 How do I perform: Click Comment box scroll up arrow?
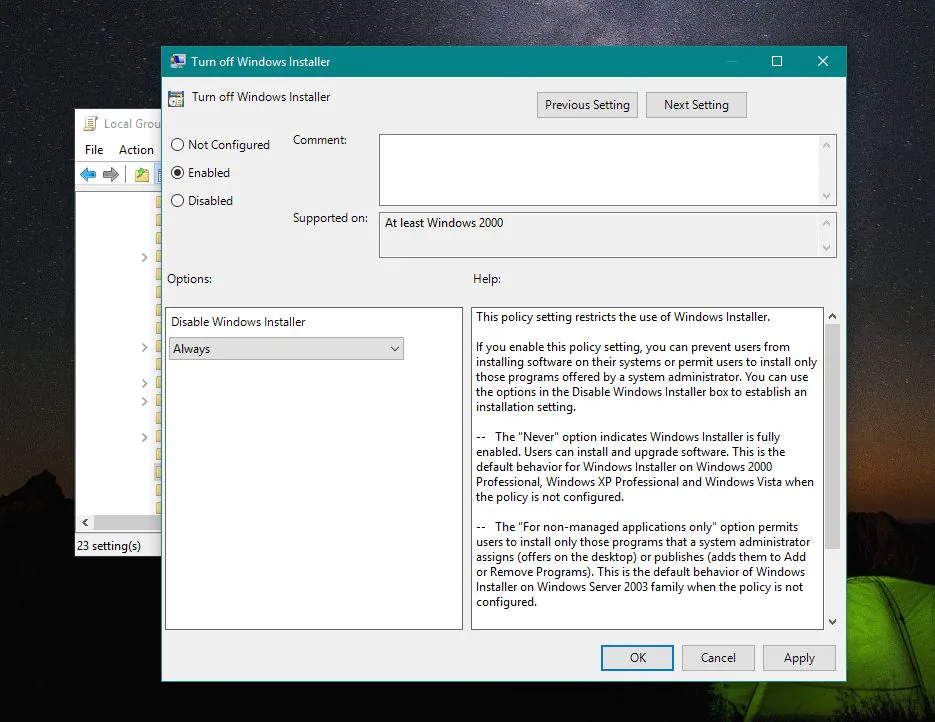(x=826, y=145)
